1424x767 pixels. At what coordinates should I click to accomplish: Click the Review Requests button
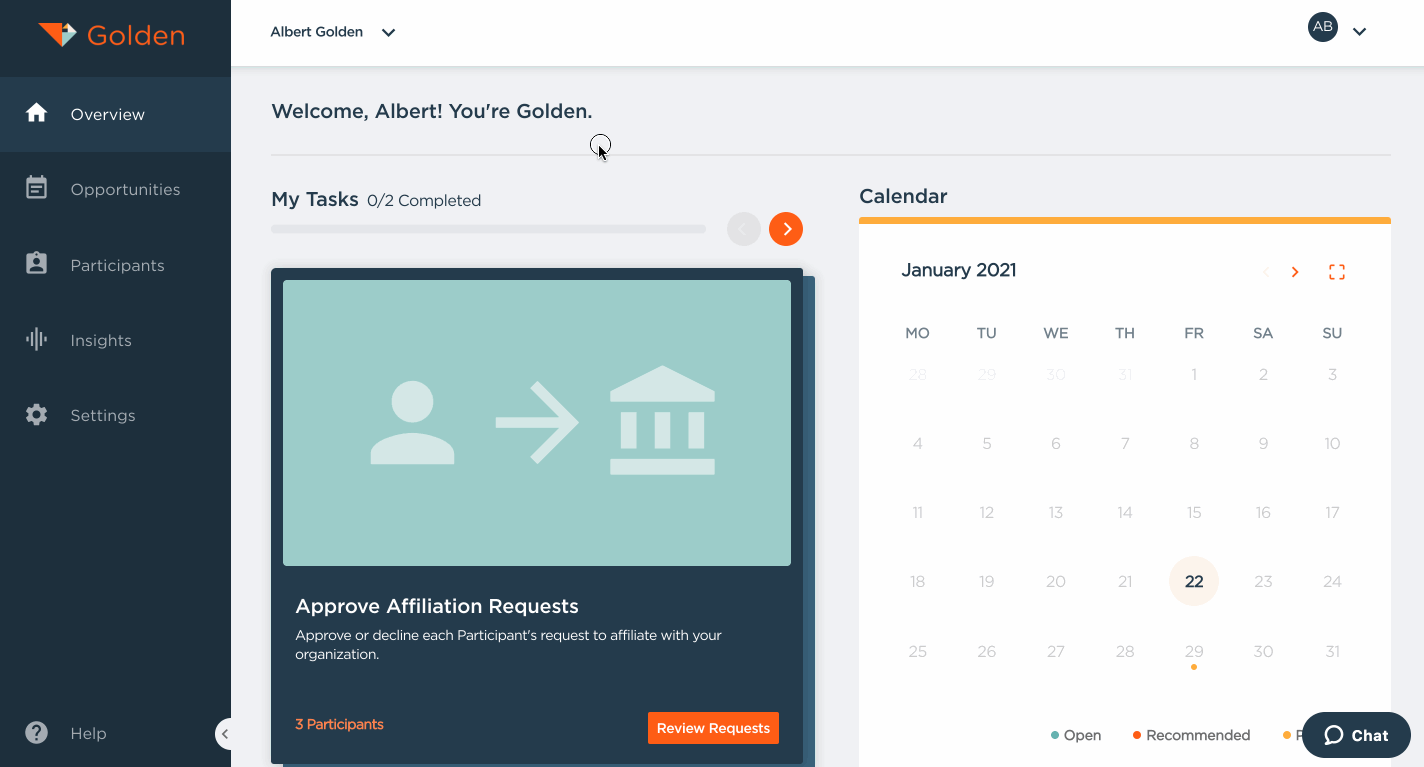[x=713, y=728]
